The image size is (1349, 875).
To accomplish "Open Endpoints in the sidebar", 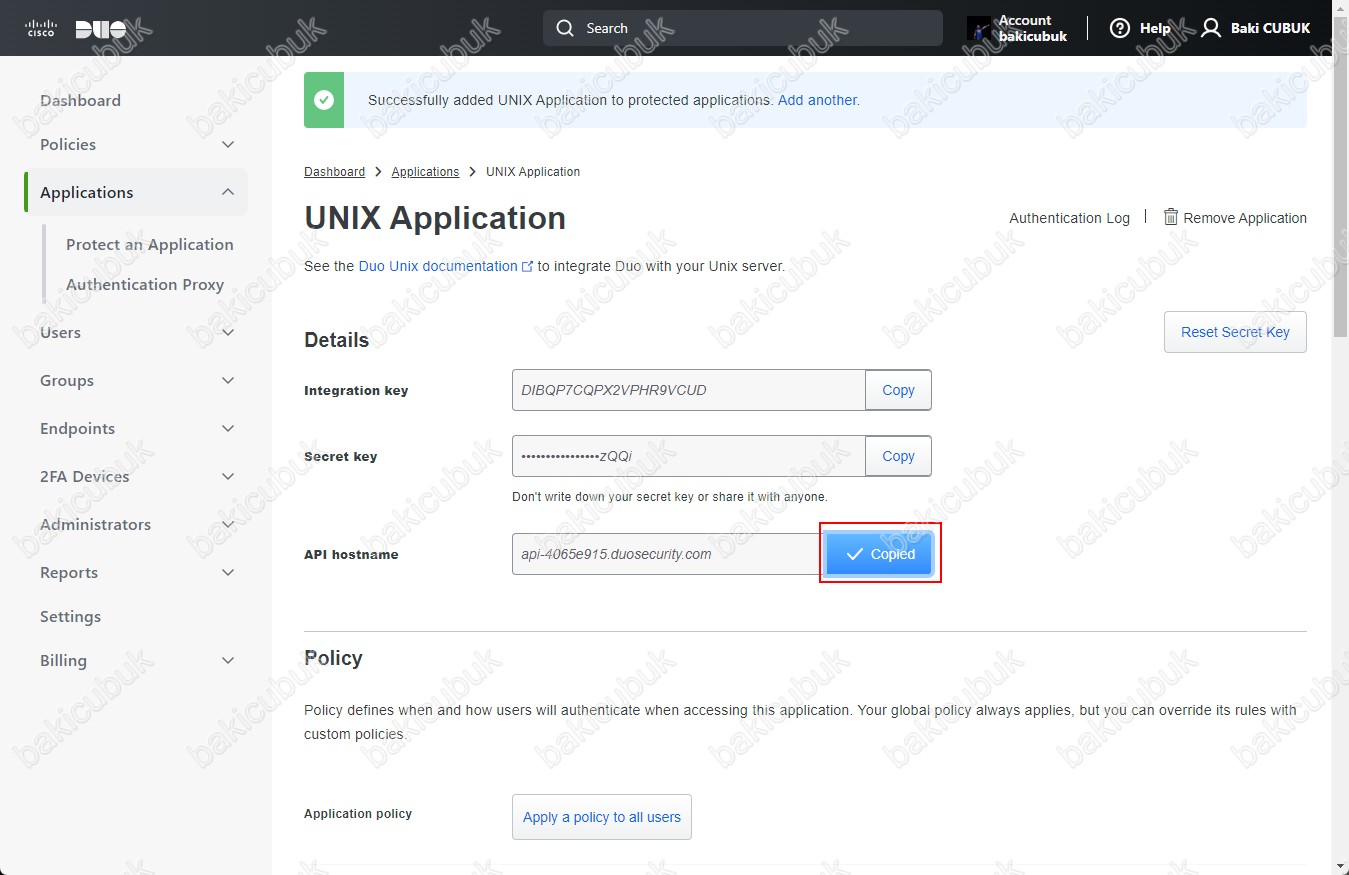I will coord(77,428).
